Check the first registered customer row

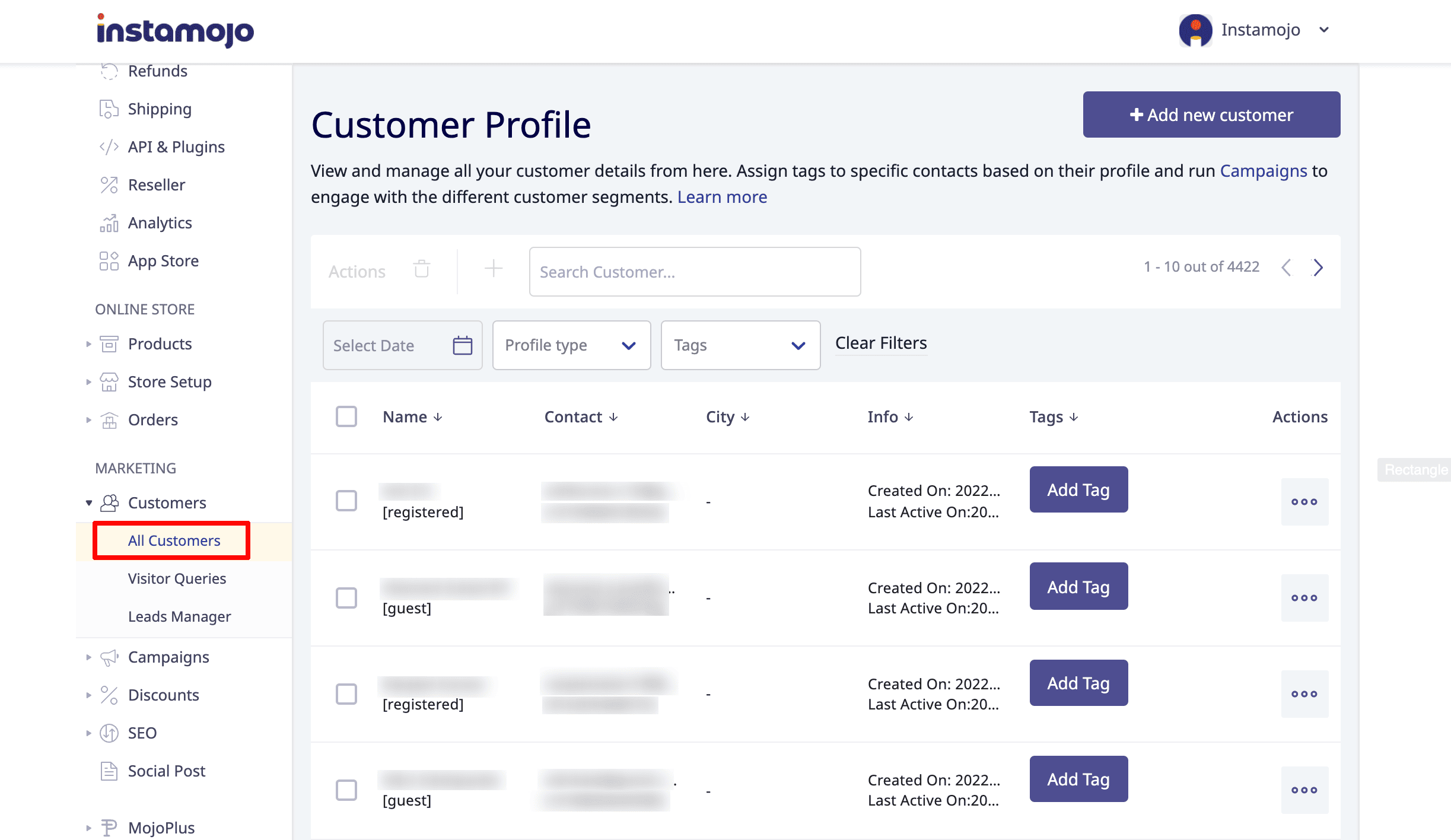(x=346, y=501)
